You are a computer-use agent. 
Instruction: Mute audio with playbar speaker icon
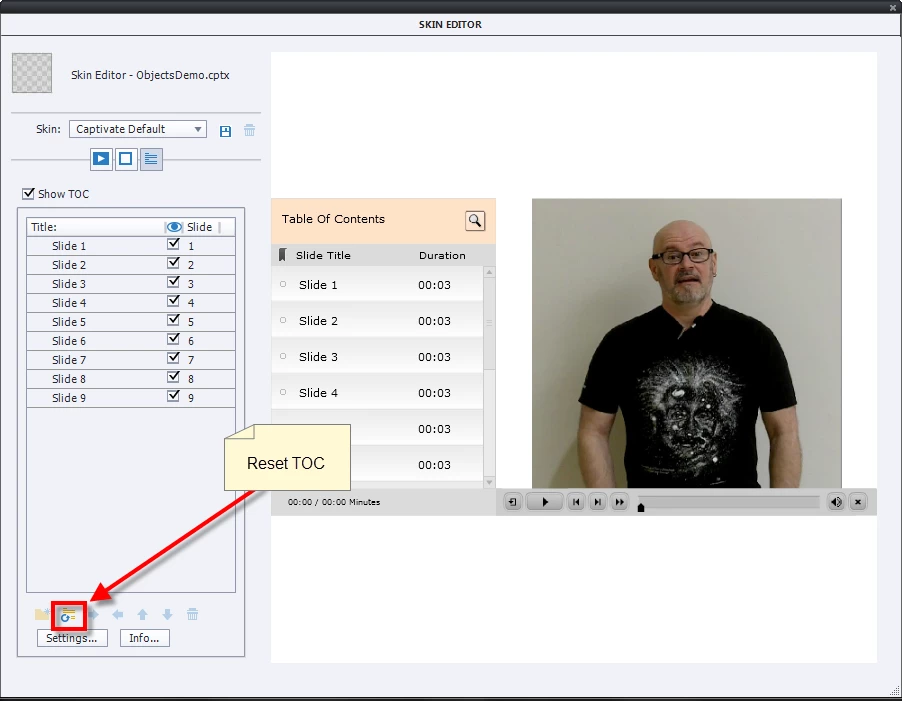point(836,502)
